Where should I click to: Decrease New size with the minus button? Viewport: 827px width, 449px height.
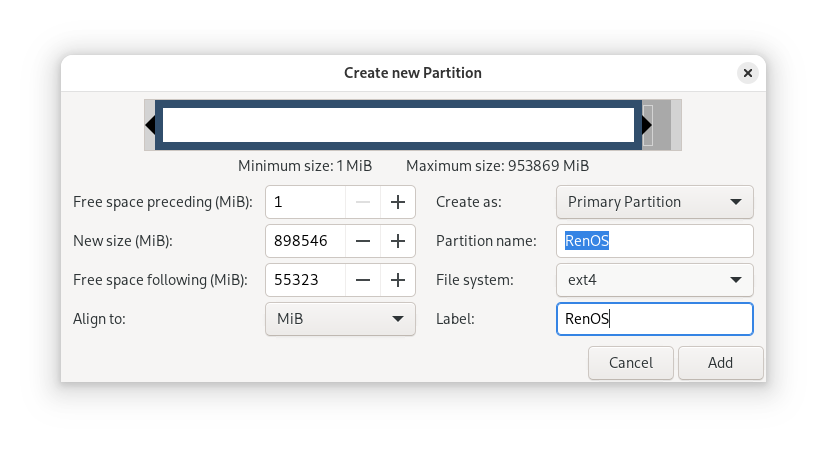click(x=363, y=241)
